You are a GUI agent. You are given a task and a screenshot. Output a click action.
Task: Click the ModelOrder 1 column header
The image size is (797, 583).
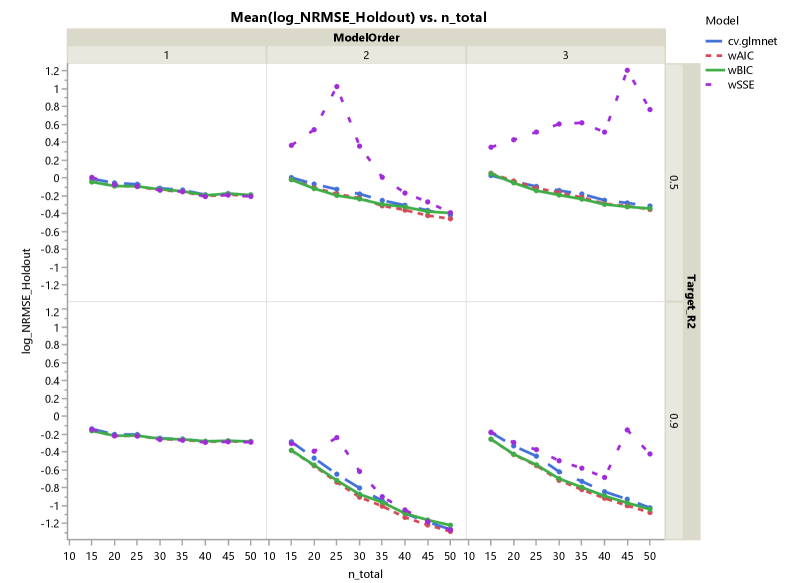166,55
